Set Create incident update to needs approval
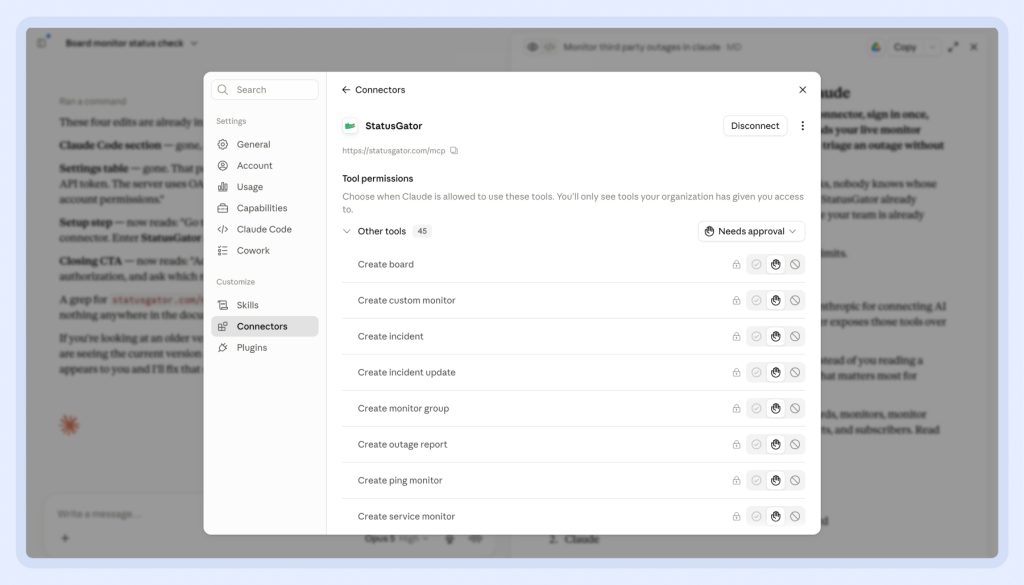1024x585 pixels. click(x=775, y=372)
